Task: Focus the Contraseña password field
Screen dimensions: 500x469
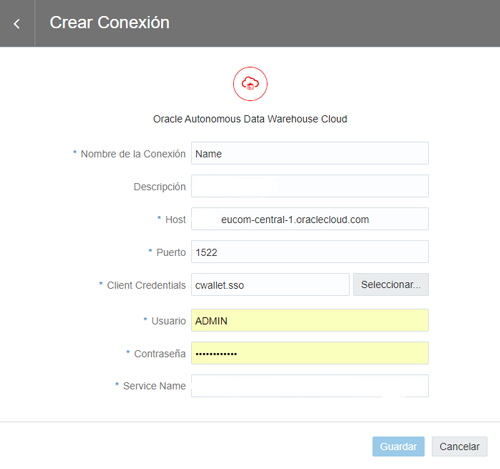Action: (310, 353)
